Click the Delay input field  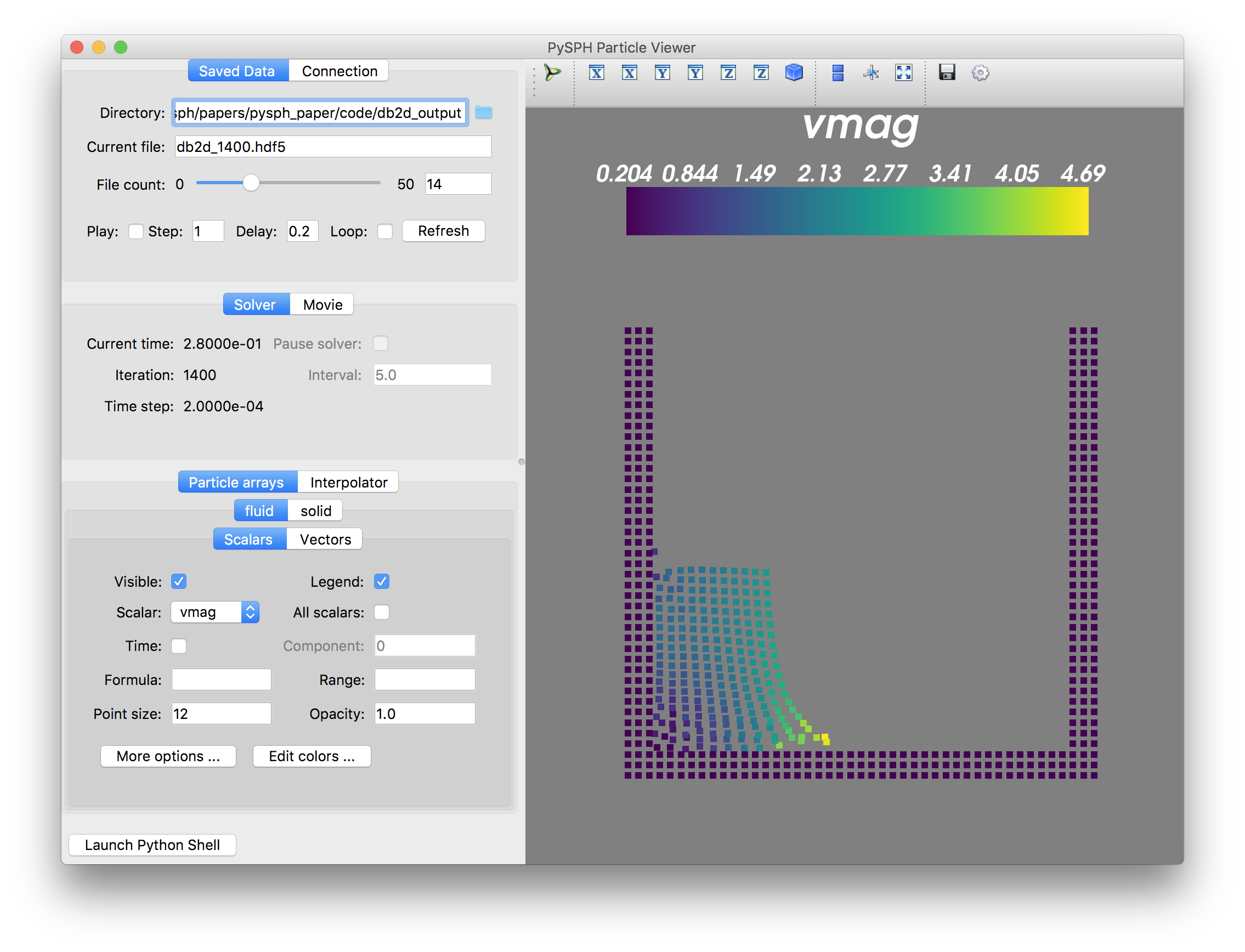[302, 231]
